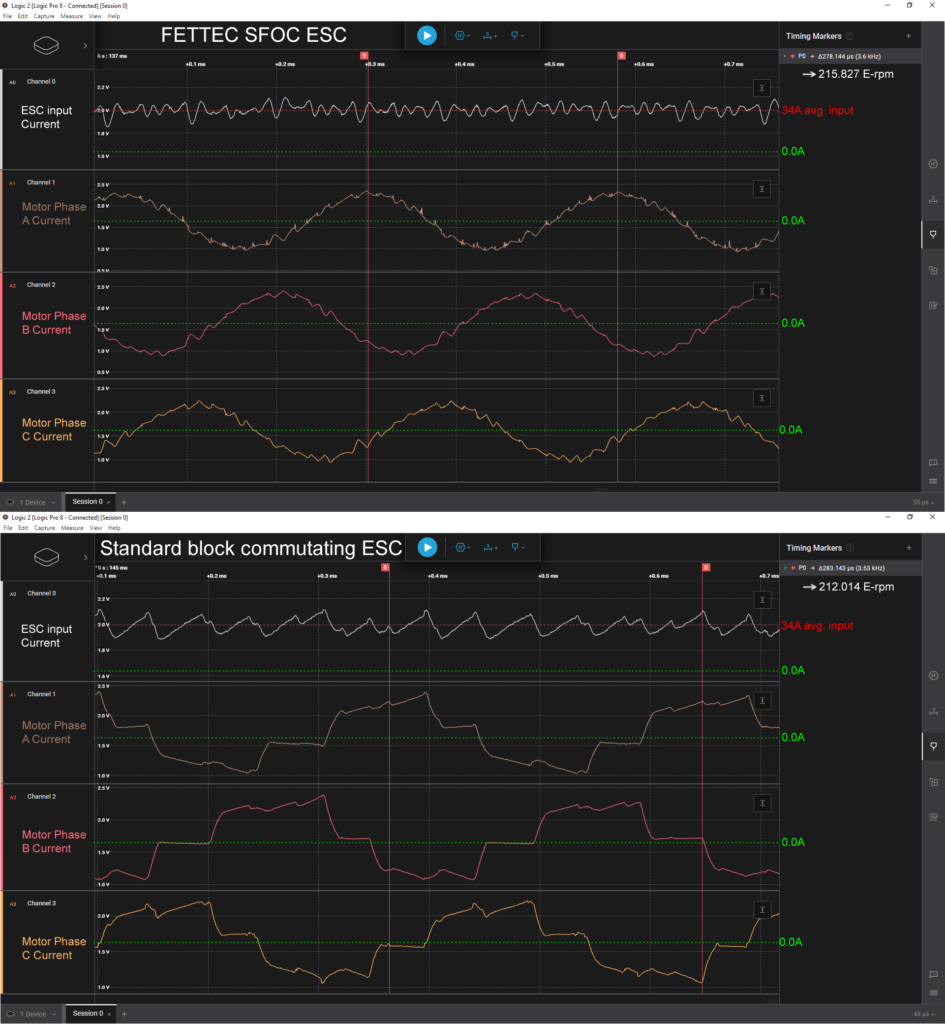Open the Measurements ruler icon in top right sidebar
Viewport: 945px width, 1024px height.
pos(932,199)
